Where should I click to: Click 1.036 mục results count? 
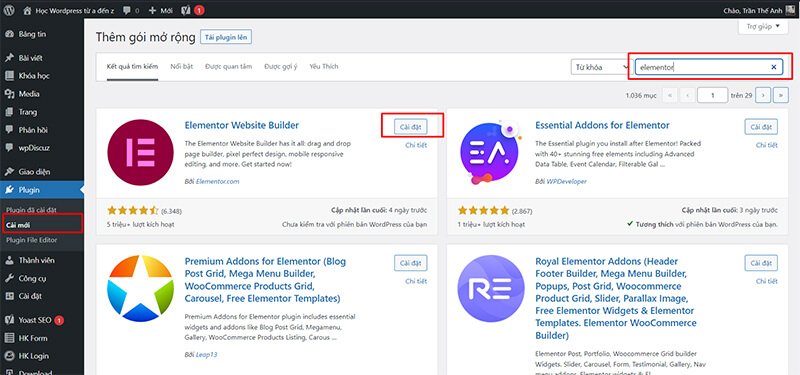pos(640,95)
